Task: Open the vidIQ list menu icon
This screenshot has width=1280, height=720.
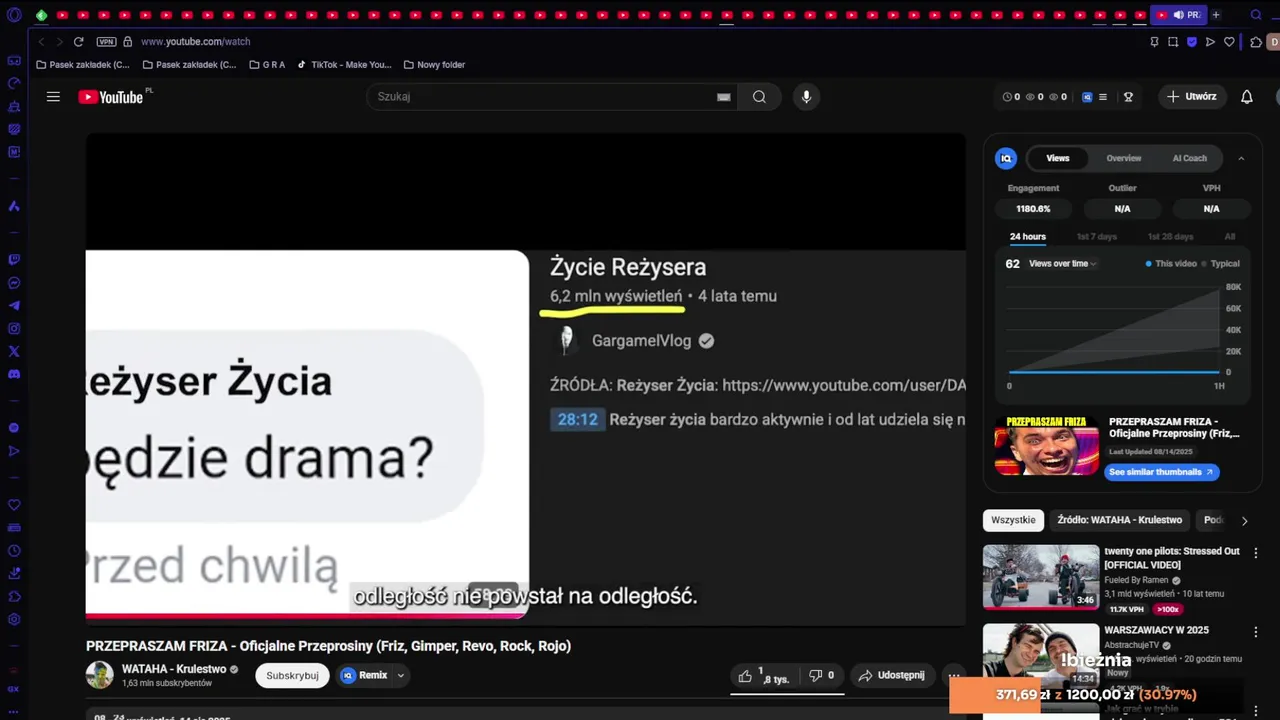Action: (x=1103, y=97)
